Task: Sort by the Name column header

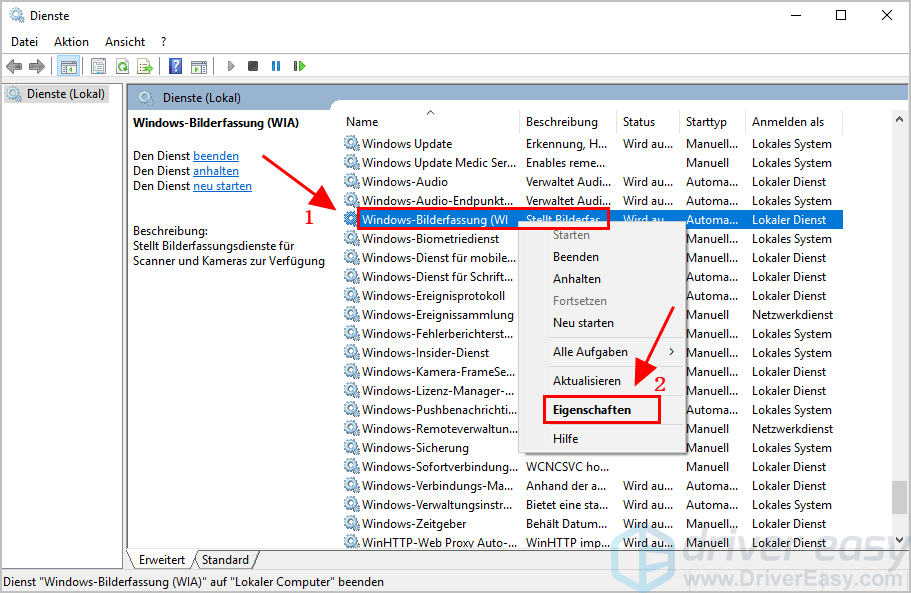Action: point(430,122)
